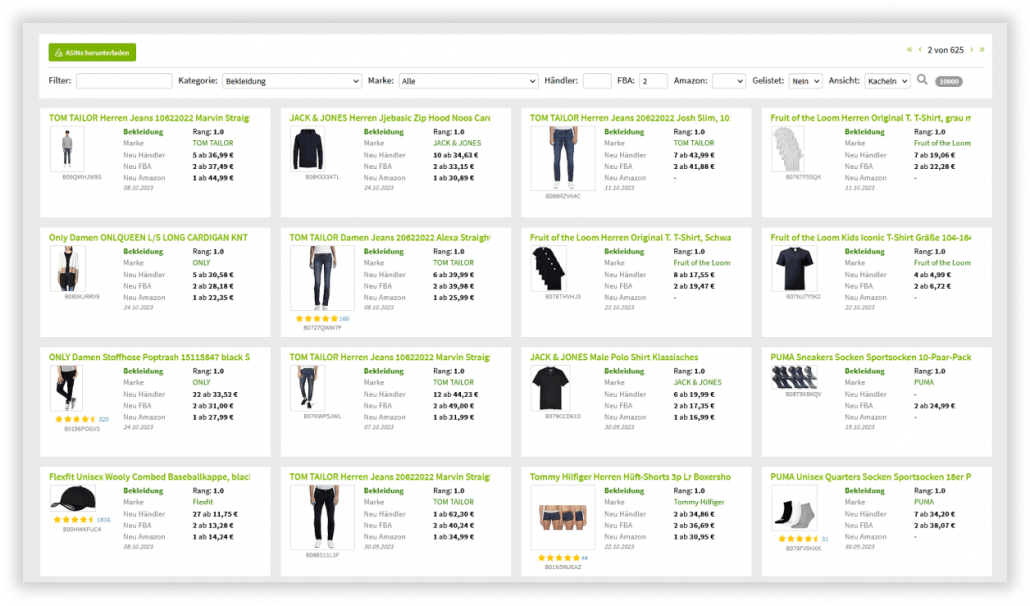This screenshot has width=1030, height=606.
Task: Click the 10000 badge beside search
Action: (x=949, y=81)
